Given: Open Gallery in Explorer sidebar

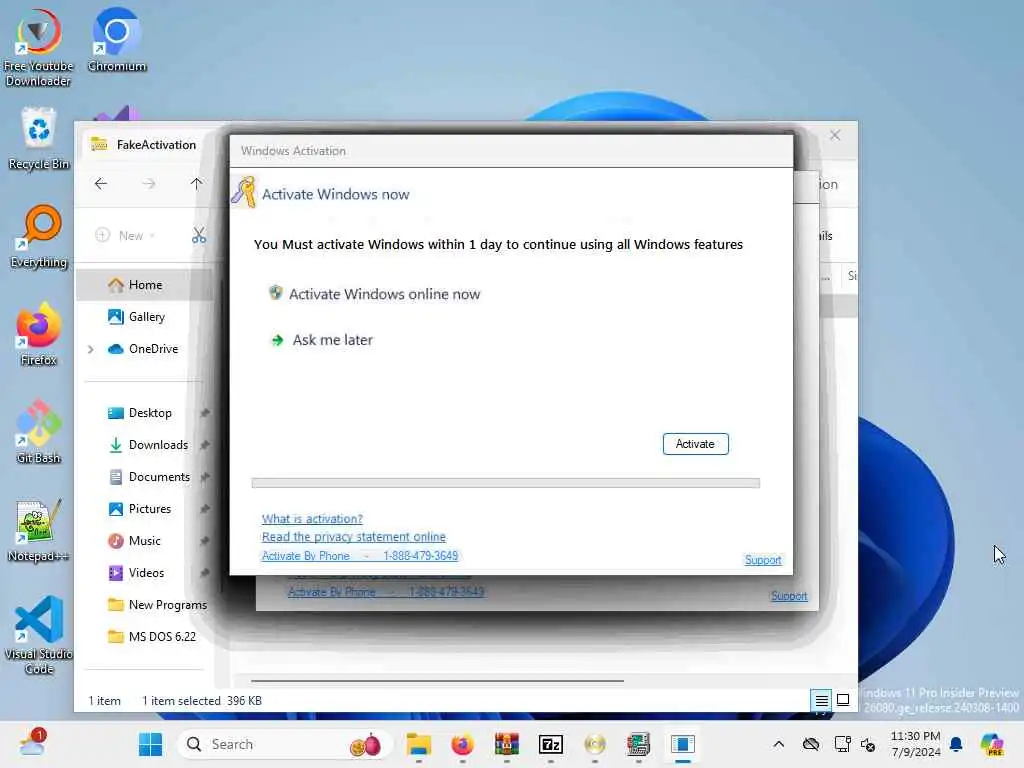Looking at the screenshot, I should click(145, 317).
